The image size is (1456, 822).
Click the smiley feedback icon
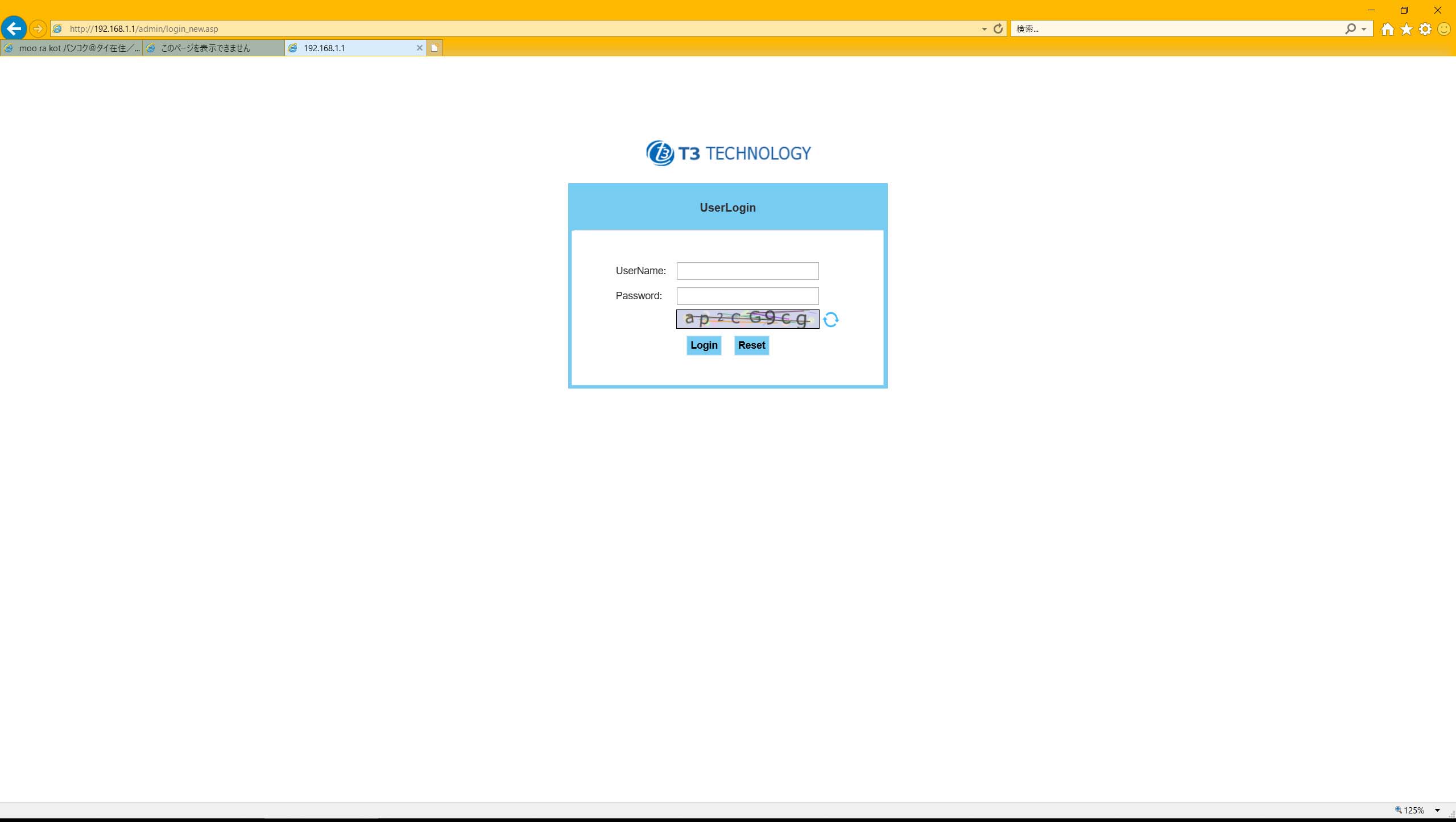coord(1444,29)
